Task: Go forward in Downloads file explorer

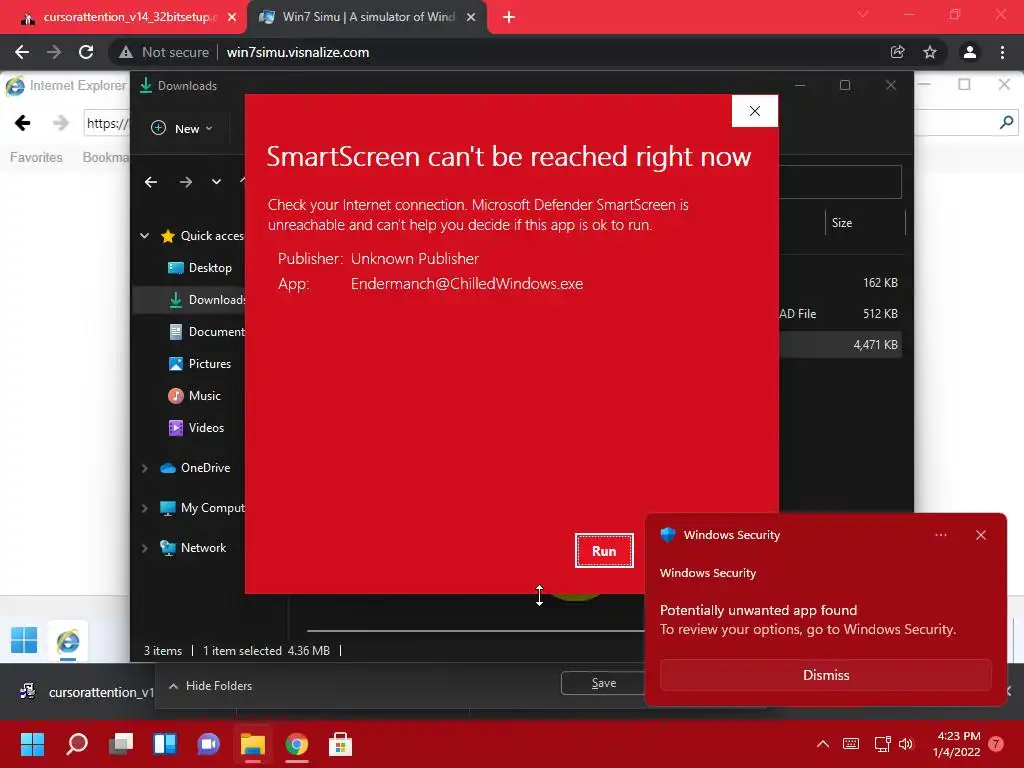Action: [x=185, y=182]
